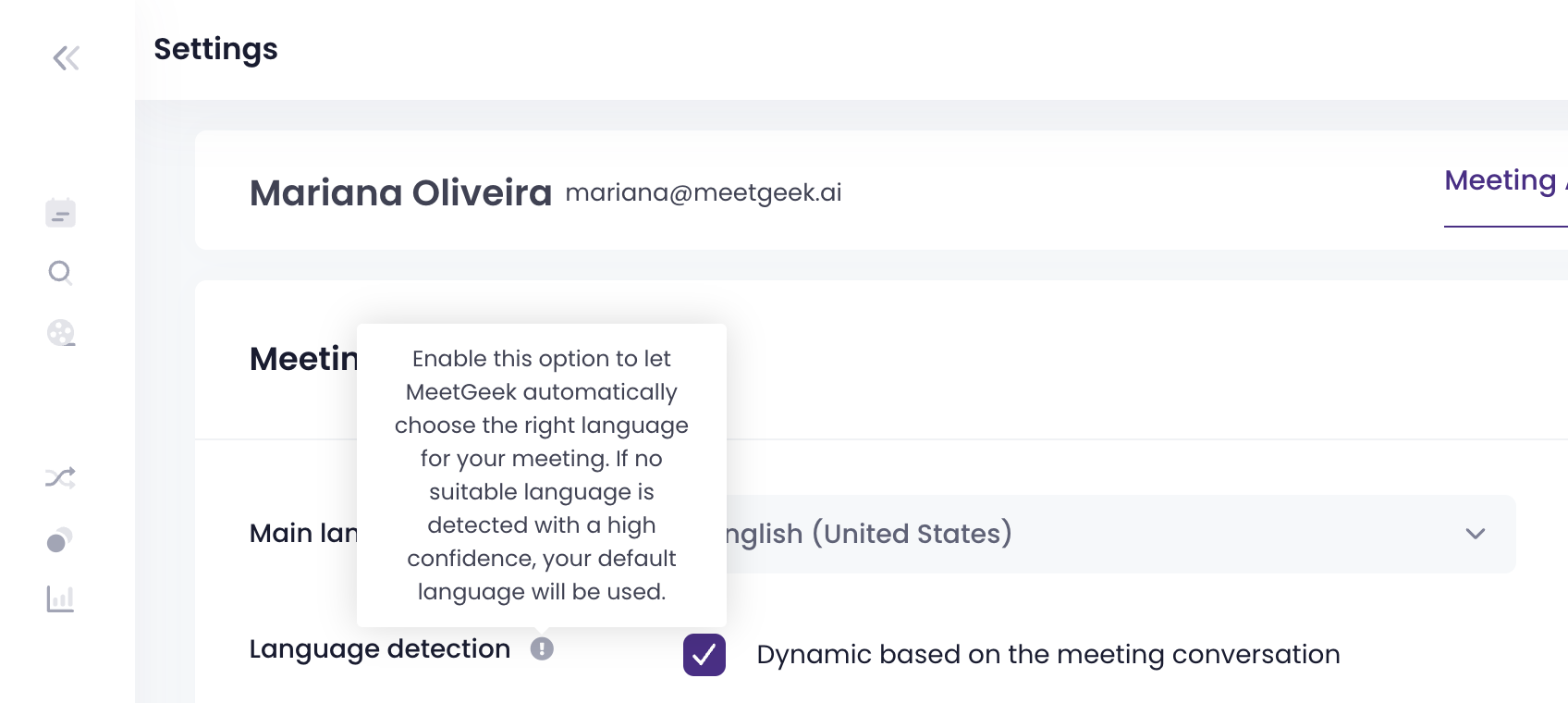Click the mariana@meetgeek.ai email address
1568x703 pixels.
click(703, 192)
